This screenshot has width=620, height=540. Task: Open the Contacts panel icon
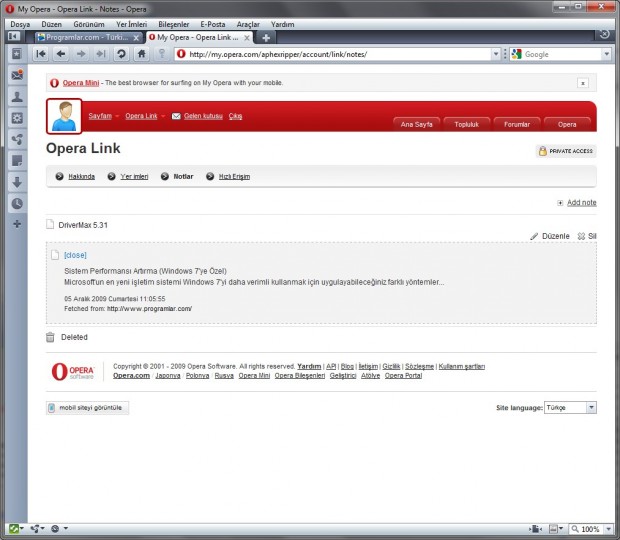click(x=17, y=96)
